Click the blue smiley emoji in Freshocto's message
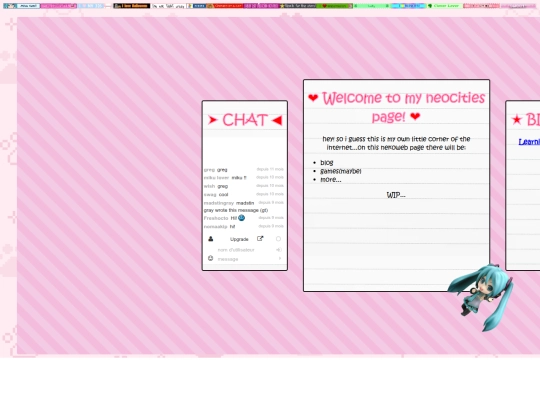Screen dimensions: 540x405 point(241,218)
